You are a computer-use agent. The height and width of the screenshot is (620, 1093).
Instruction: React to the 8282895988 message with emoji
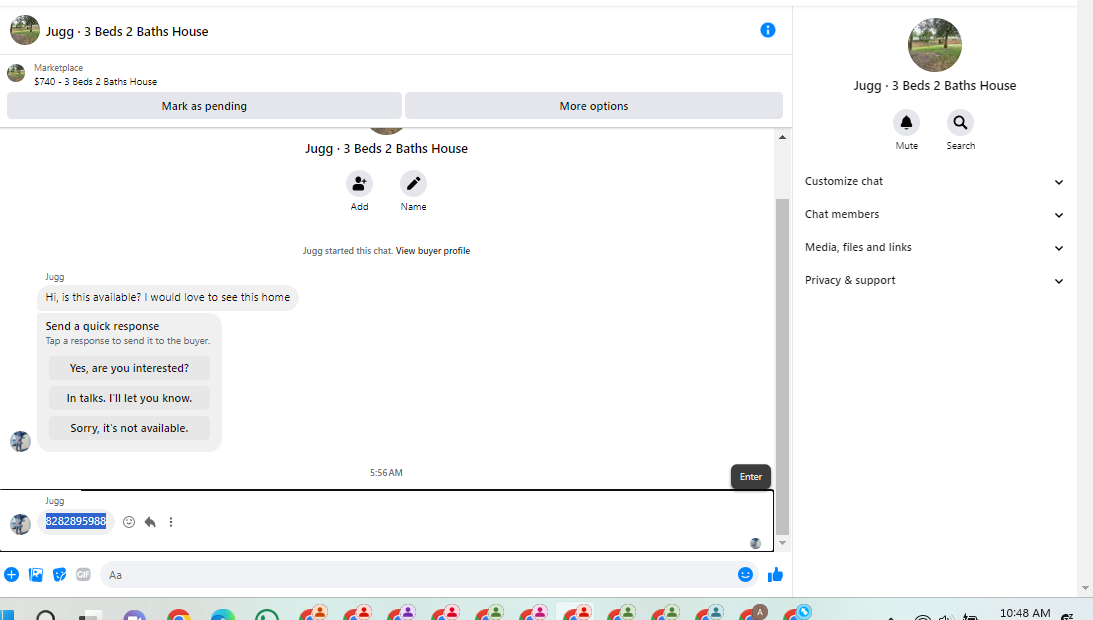(x=129, y=522)
